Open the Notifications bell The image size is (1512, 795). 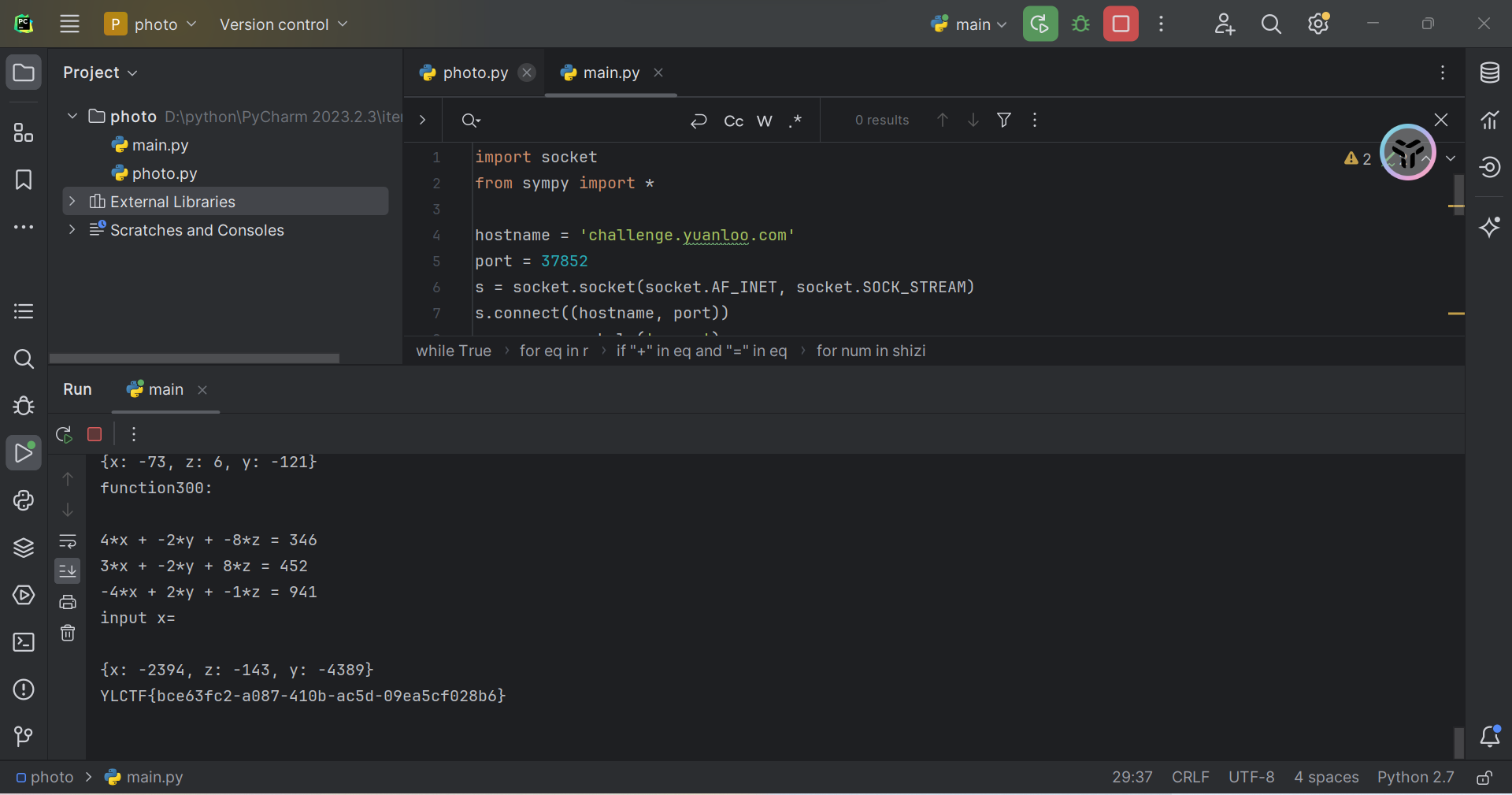[x=1489, y=736]
